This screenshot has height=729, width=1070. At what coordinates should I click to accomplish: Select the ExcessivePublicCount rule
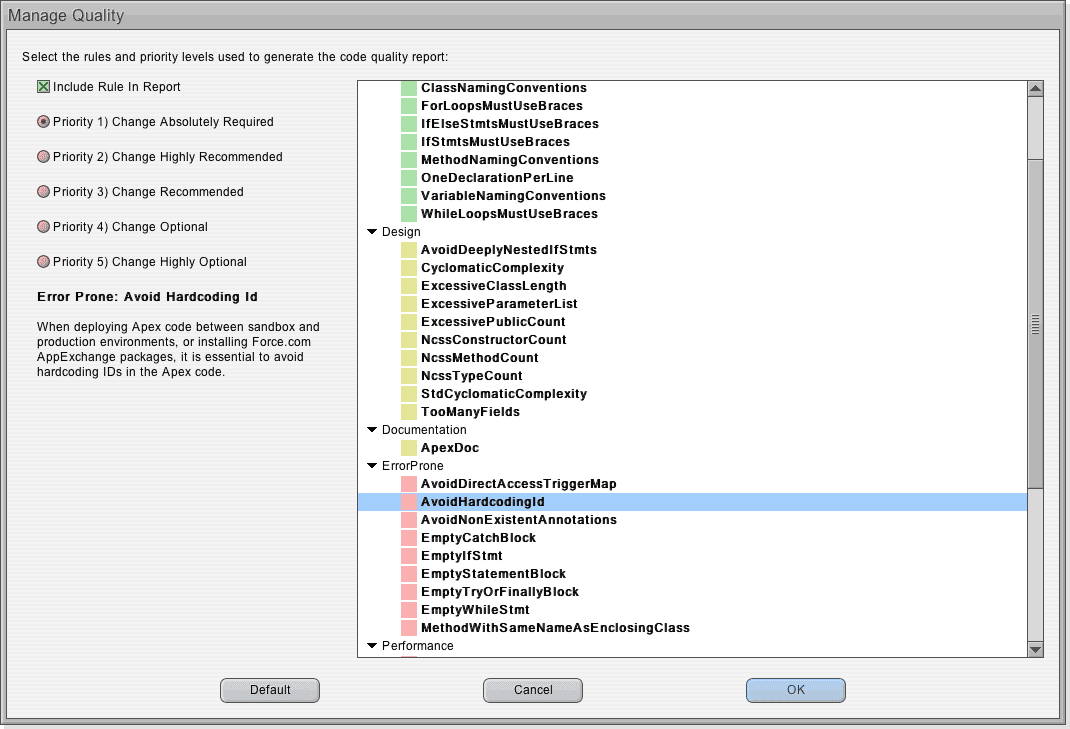[x=493, y=321]
